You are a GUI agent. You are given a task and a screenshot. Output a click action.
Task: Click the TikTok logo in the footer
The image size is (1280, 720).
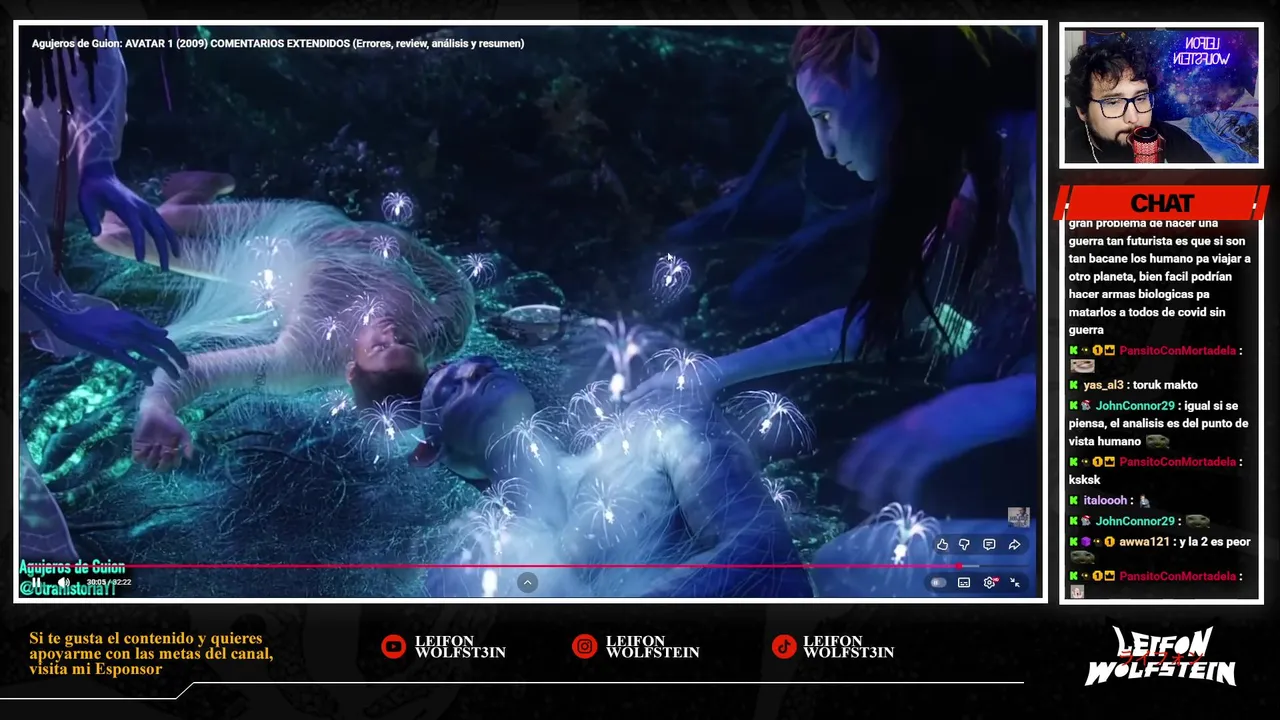[x=784, y=647]
